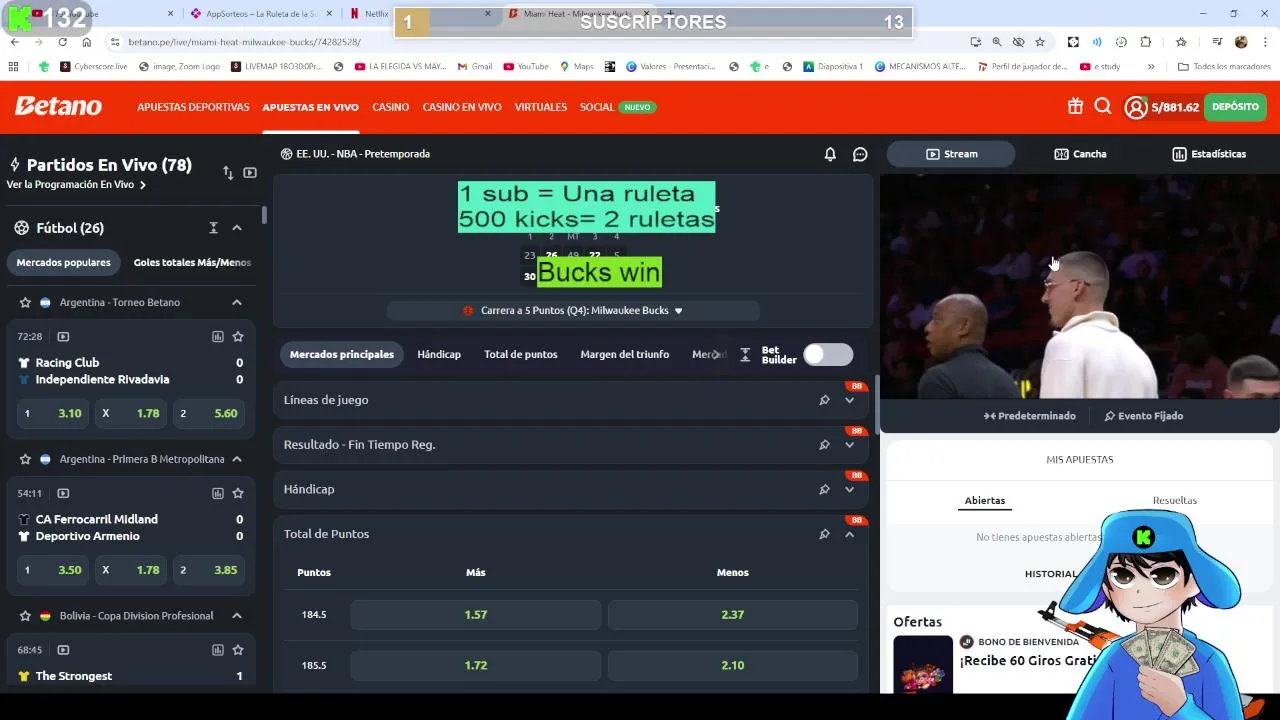The image size is (1280, 720).
Task: Go to the Casino section
Action: (x=390, y=107)
